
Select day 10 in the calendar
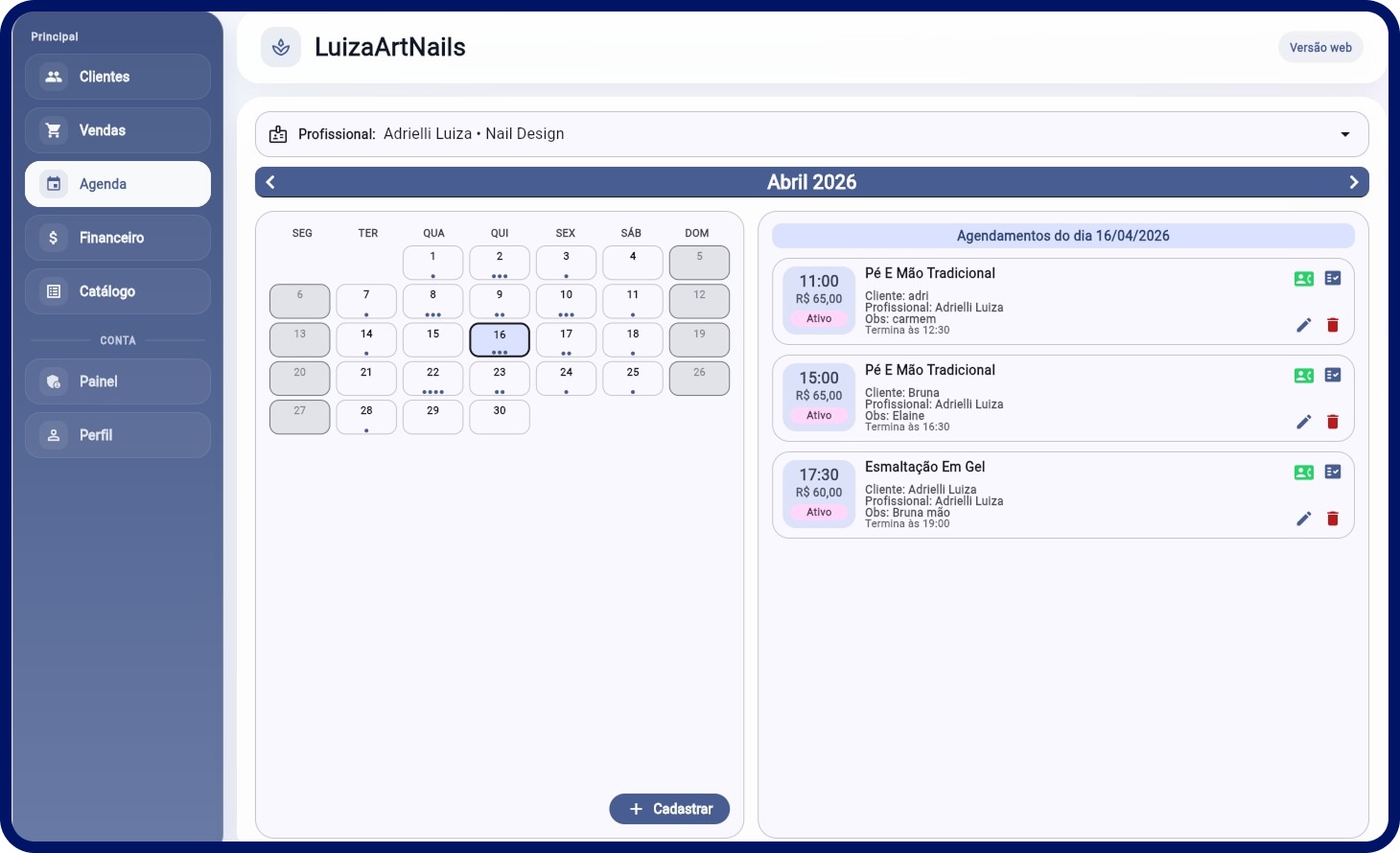tap(567, 301)
